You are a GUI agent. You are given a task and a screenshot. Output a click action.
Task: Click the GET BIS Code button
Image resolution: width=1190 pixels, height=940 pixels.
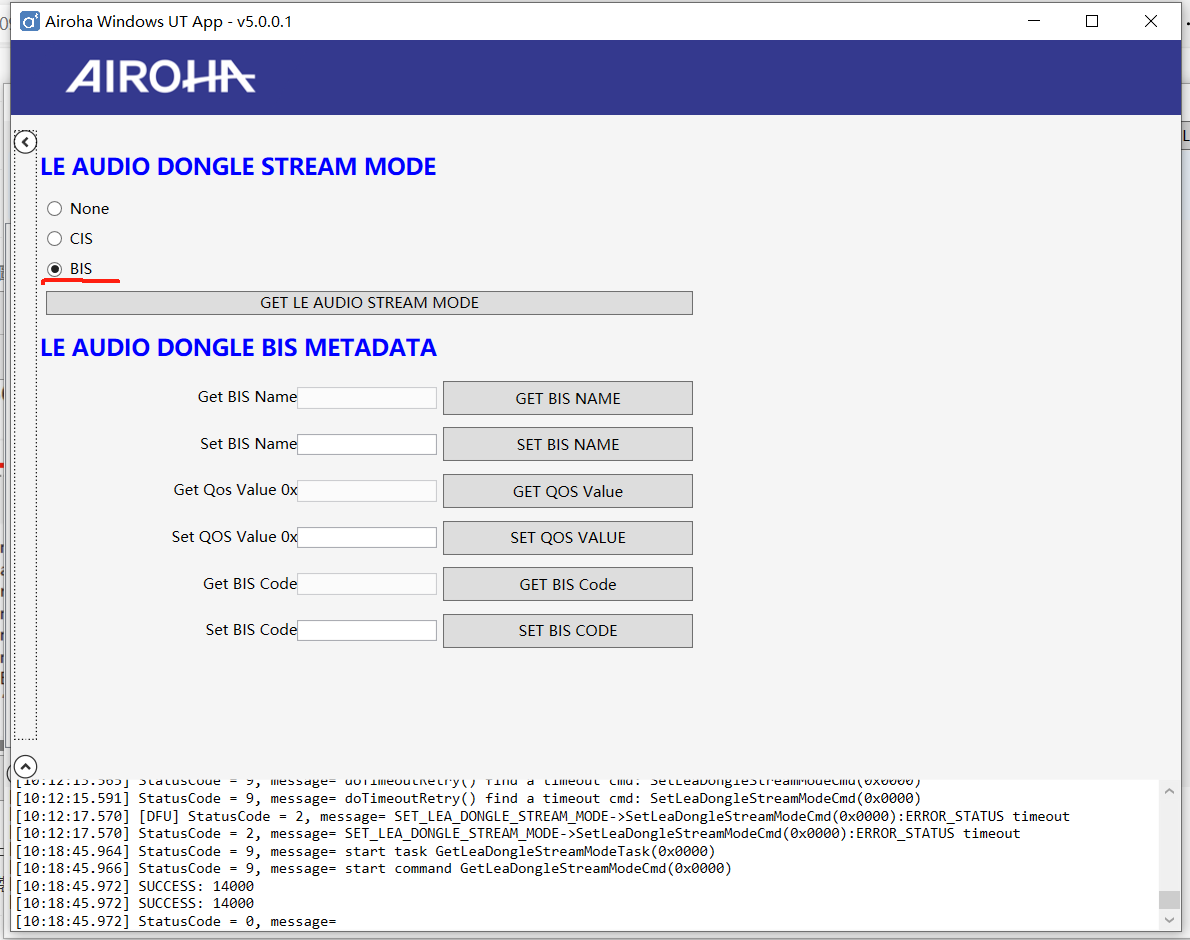568,585
